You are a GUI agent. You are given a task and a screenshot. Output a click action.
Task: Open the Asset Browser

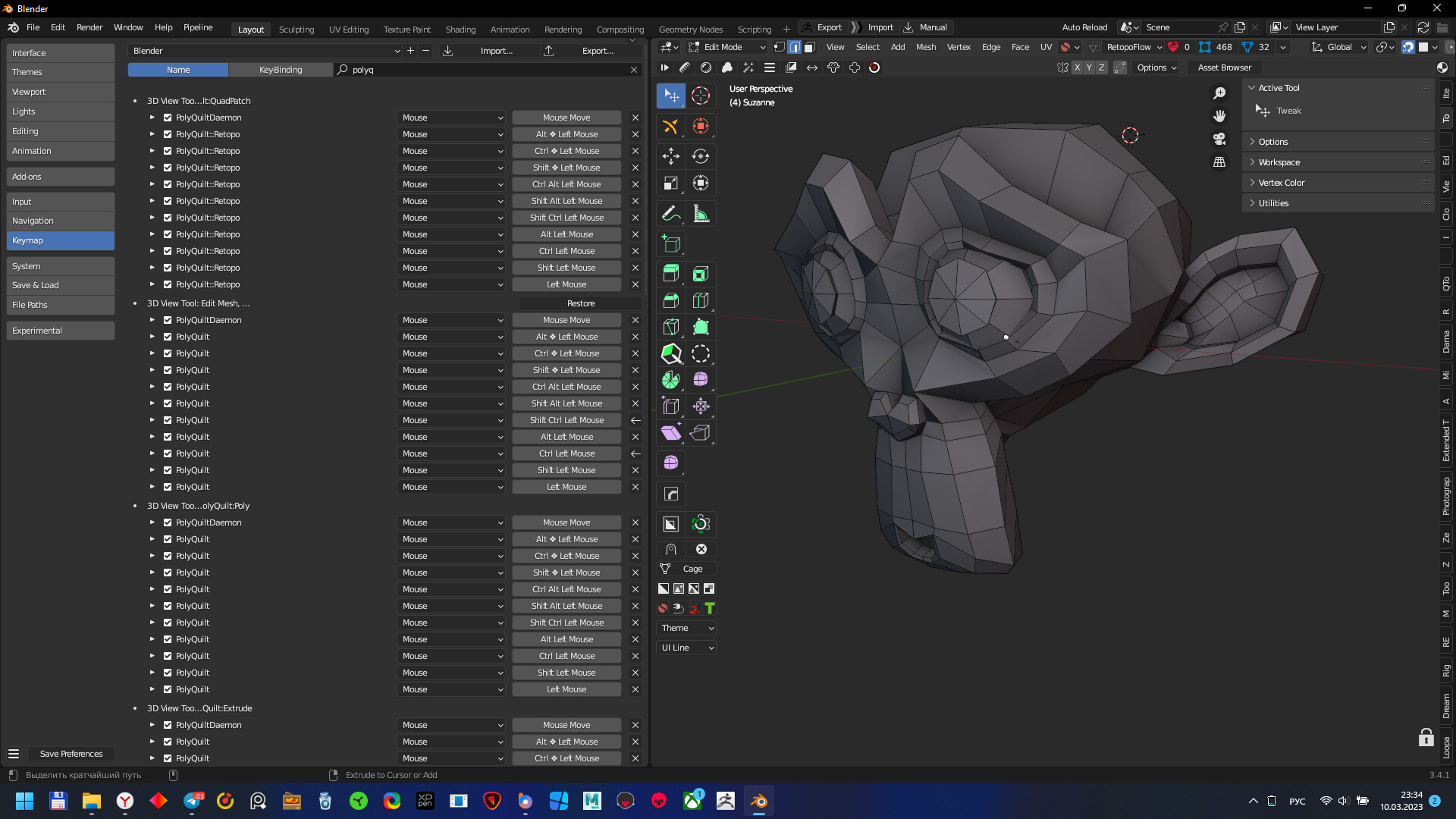1224,67
